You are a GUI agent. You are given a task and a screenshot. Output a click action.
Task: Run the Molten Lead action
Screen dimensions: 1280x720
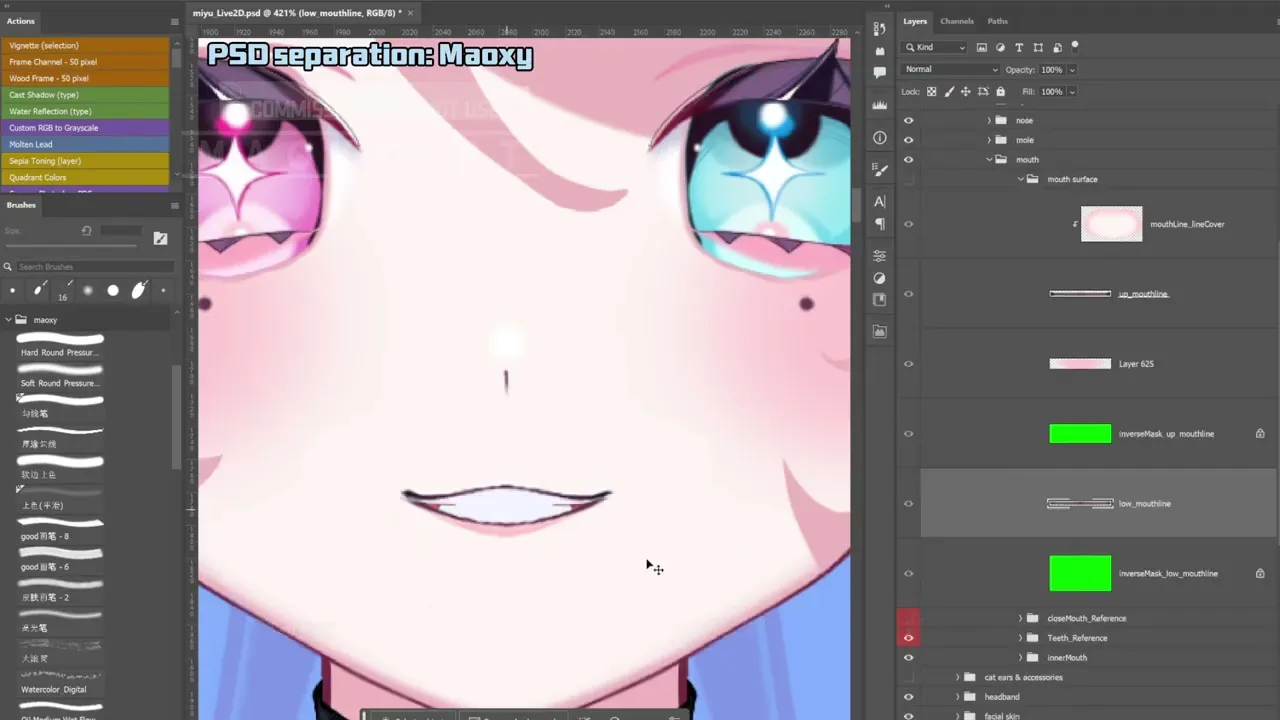pyautogui.click(x=86, y=144)
